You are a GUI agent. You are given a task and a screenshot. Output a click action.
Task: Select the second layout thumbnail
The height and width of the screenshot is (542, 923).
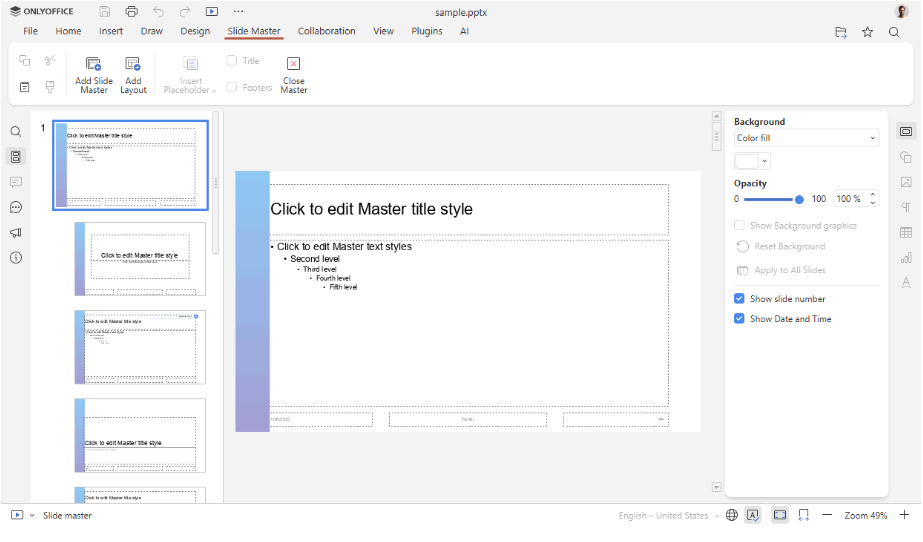point(140,259)
